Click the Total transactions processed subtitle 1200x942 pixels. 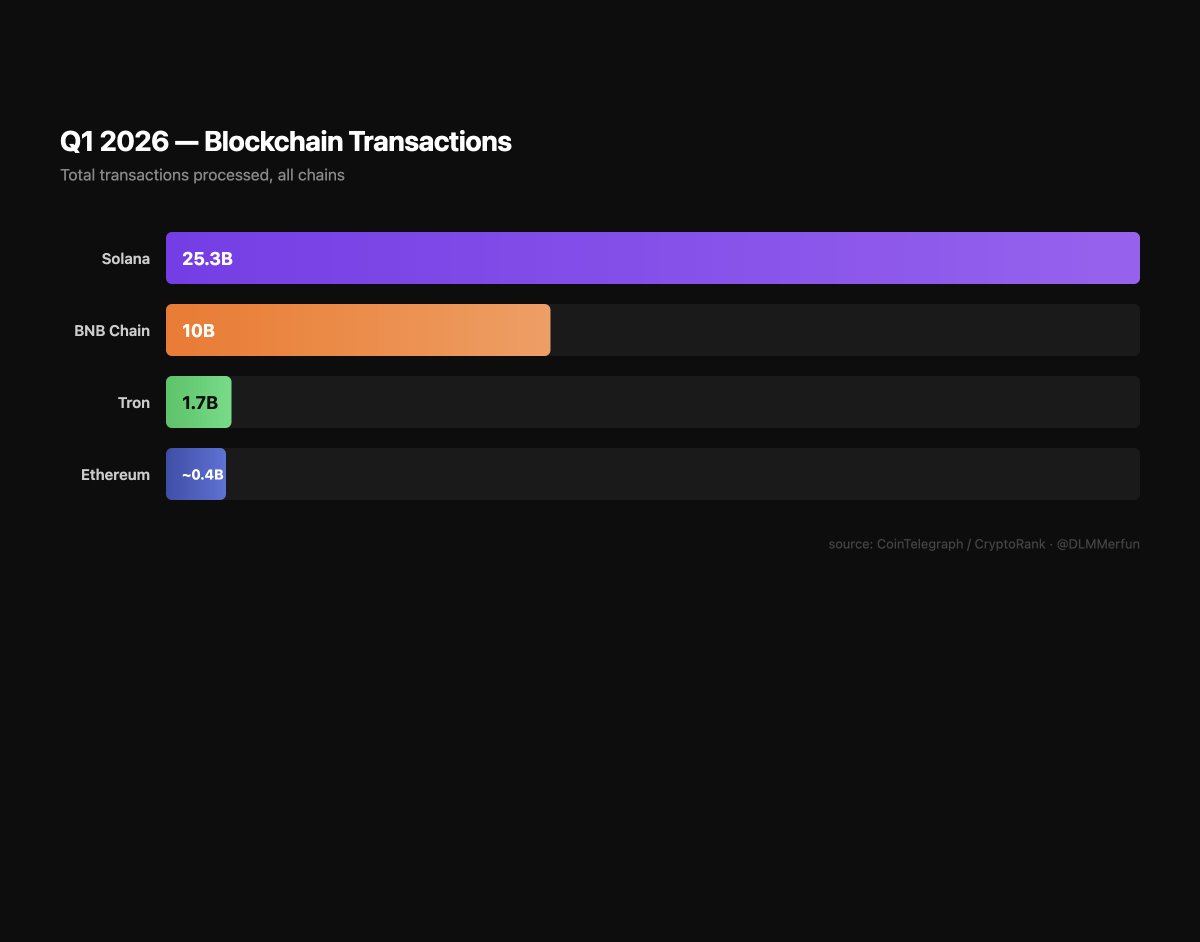pyautogui.click(x=202, y=175)
